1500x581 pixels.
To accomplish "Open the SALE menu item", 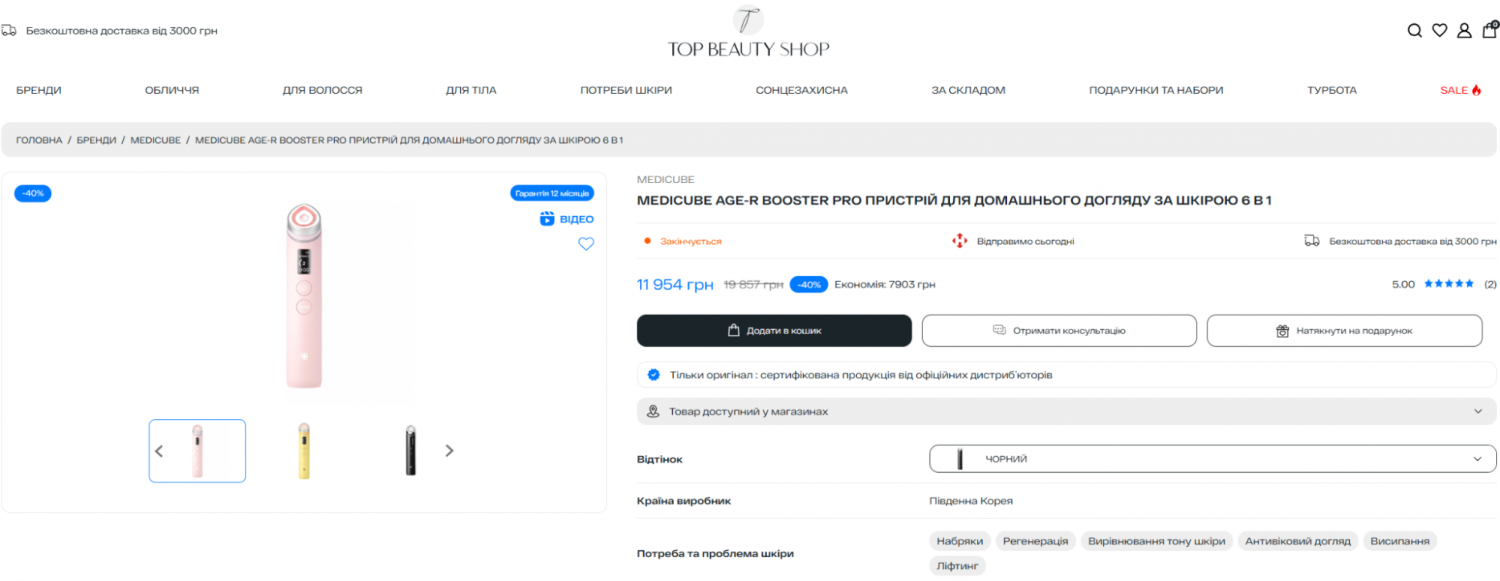I will [x=1461, y=90].
